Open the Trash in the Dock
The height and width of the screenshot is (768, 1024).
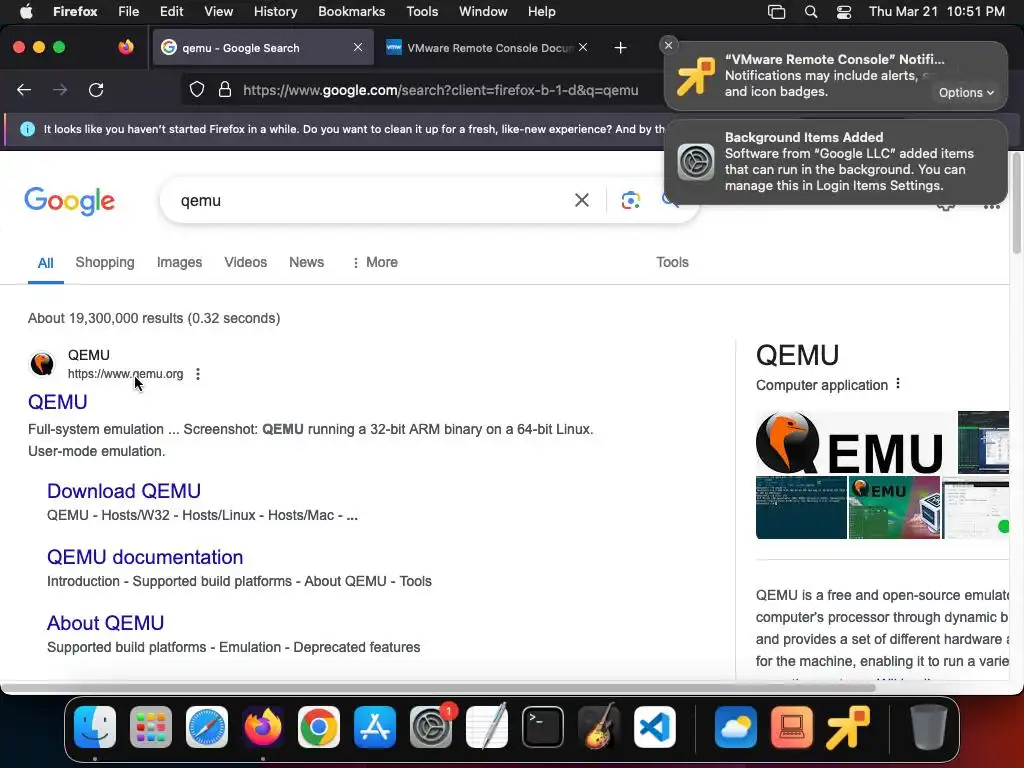929,727
